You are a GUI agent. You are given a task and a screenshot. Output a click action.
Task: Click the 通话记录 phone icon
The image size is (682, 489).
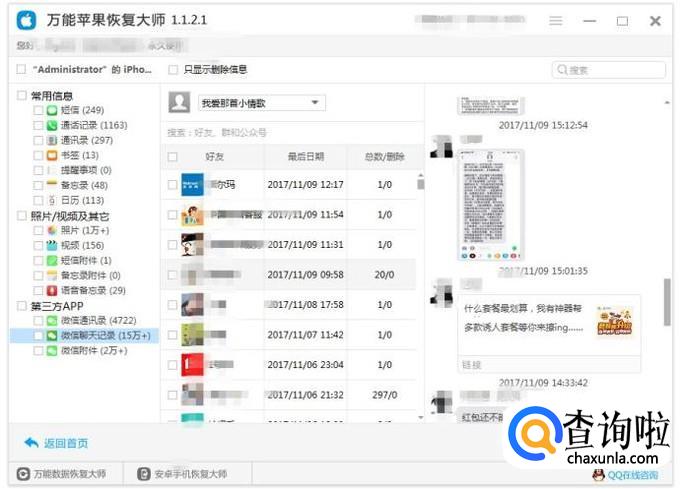click(x=52, y=125)
